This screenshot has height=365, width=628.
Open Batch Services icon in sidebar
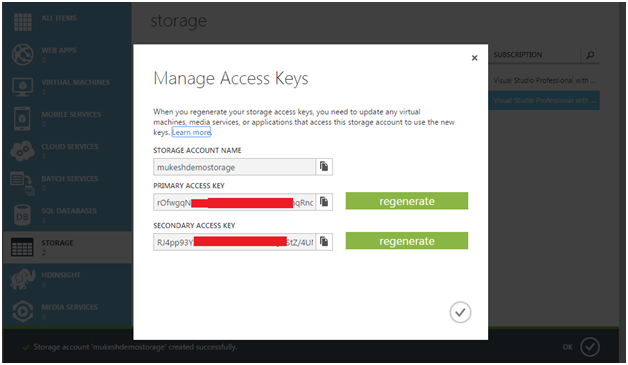[x=22, y=183]
